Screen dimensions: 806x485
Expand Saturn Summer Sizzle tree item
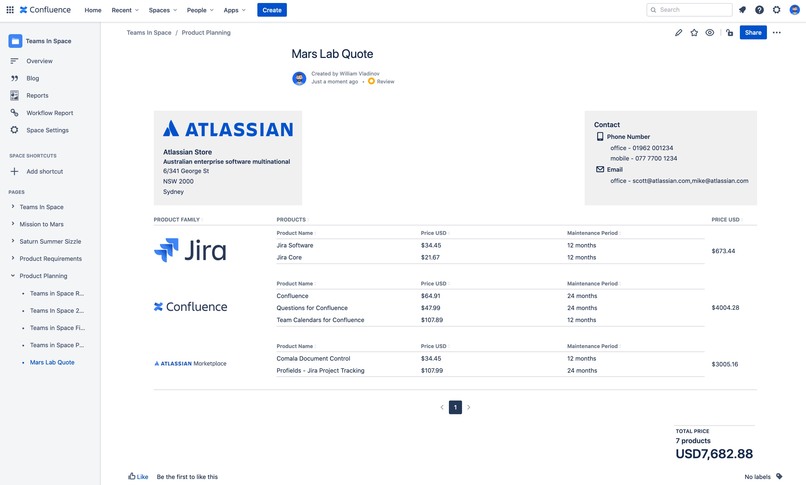click(13, 241)
